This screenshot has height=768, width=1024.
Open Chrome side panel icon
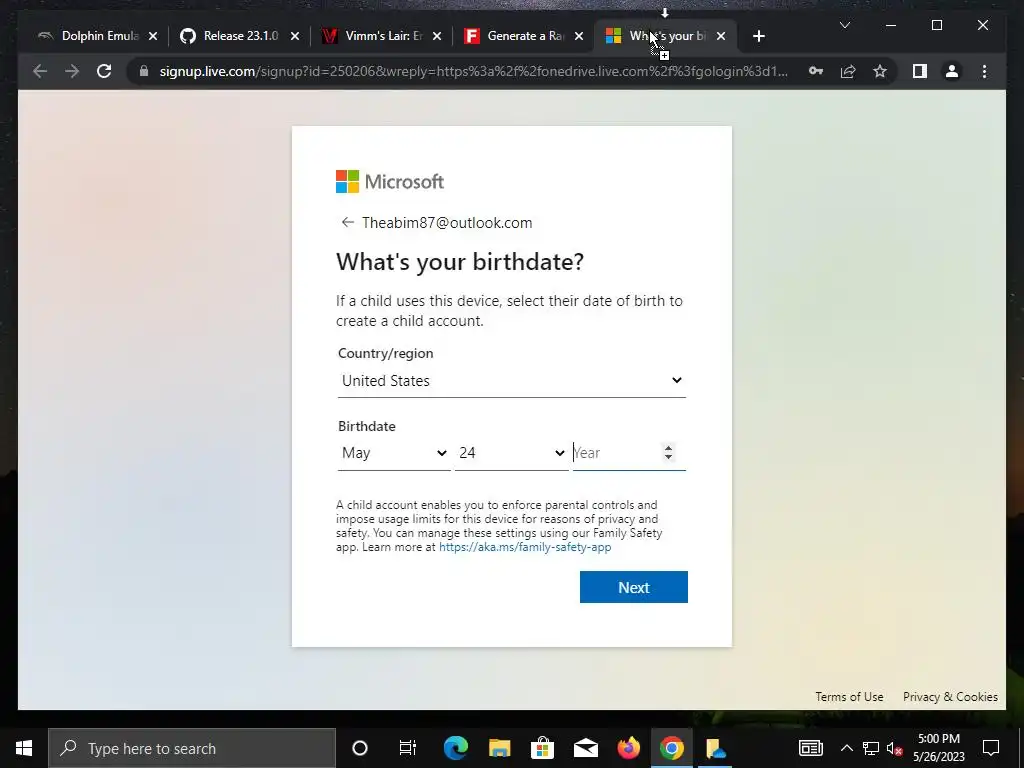[920, 71]
